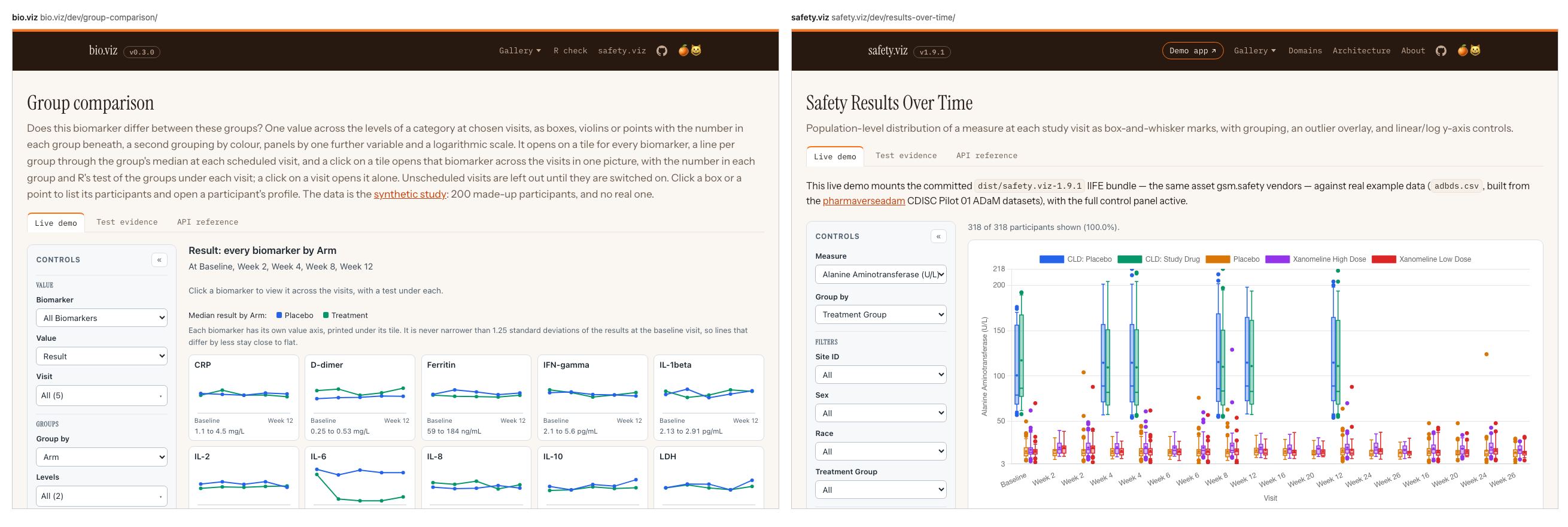Select the Live demo tab in safety.viz
1568x527 pixels.
[x=834, y=156]
